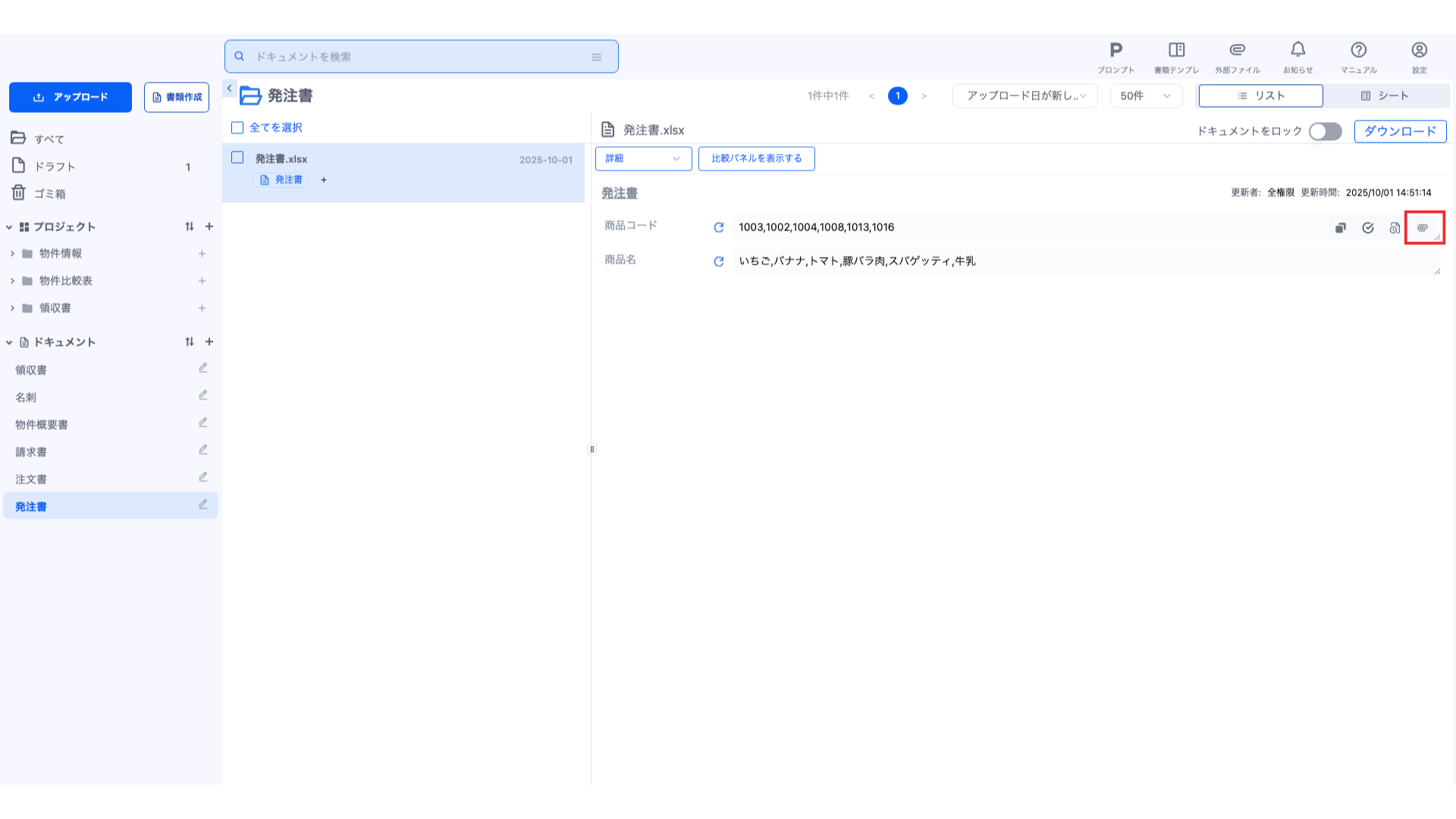The image size is (1456, 819).
Task: Open the document templates (書類テンプレ) icon
Action: click(1176, 51)
